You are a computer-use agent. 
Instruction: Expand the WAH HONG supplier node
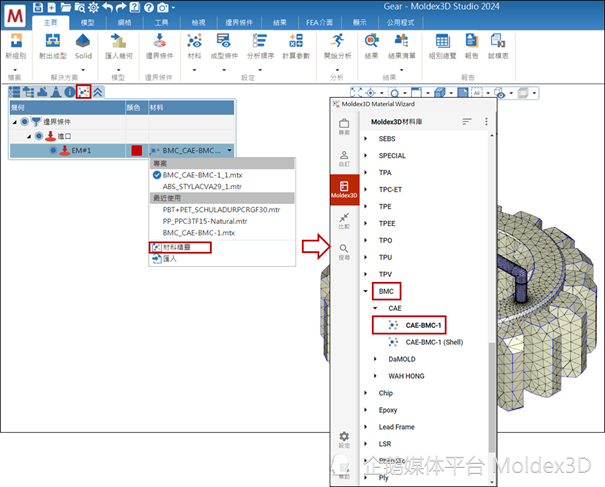click(x=375, y=376)
